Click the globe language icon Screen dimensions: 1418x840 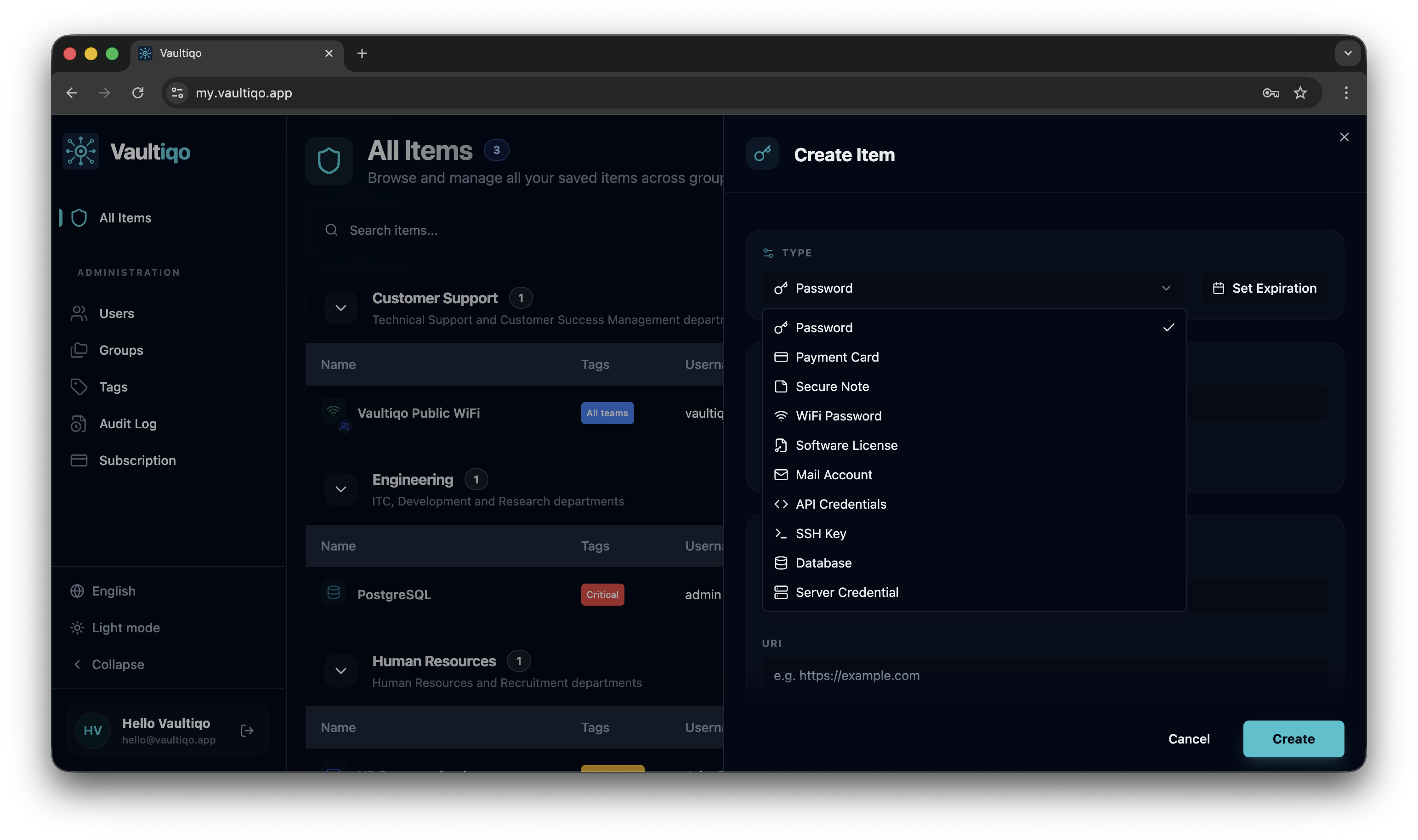pyautogui.click(x=77, y=591)
